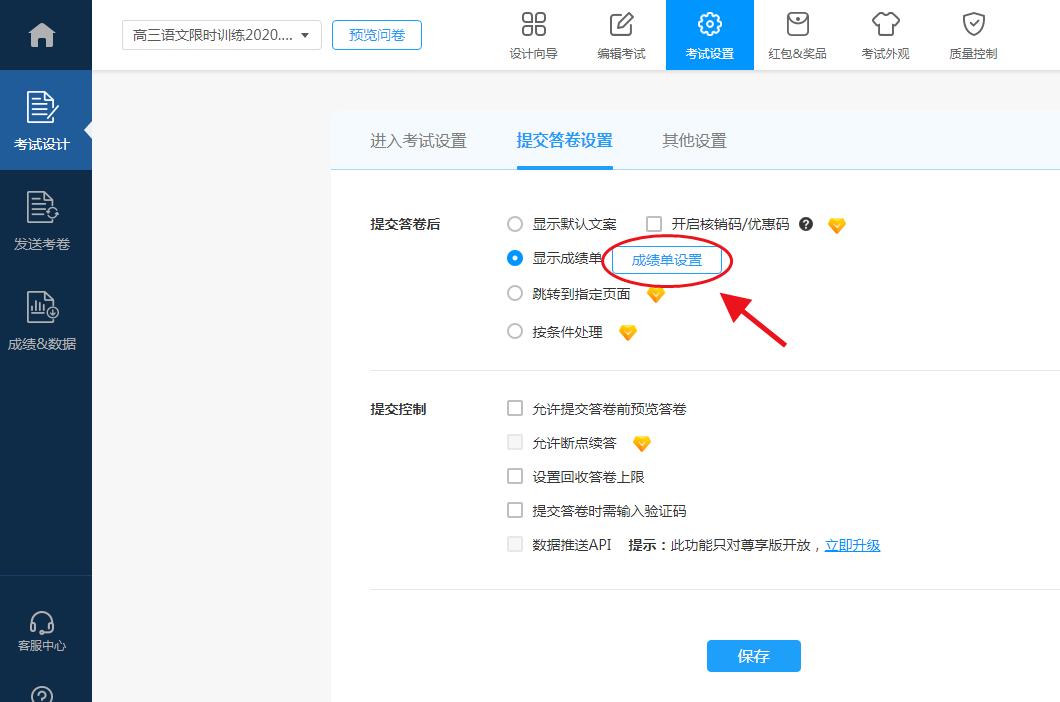
Task: Select the 质量控制 quality control icon
Action: point(971,35)
